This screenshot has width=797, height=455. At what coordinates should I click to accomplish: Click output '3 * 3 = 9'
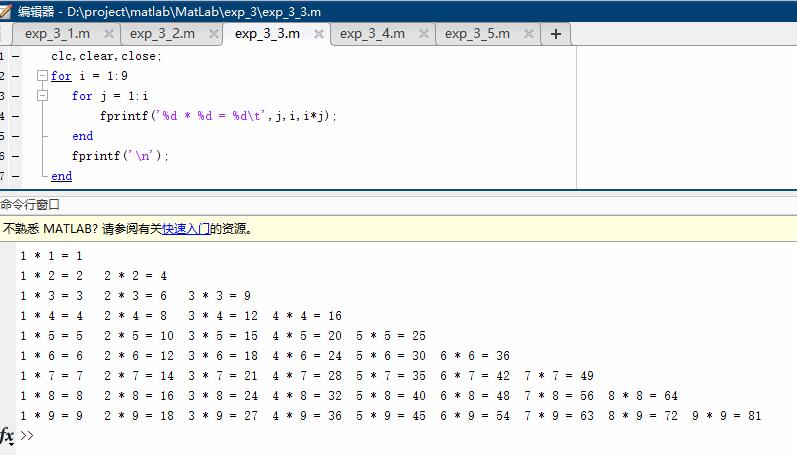220,296
